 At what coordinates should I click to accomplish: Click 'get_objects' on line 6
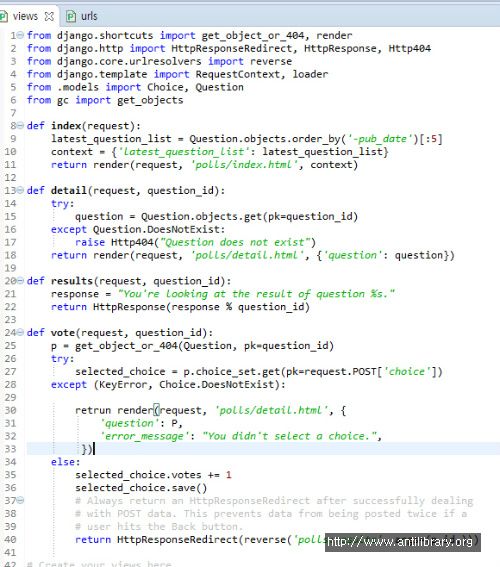point(150,100)
